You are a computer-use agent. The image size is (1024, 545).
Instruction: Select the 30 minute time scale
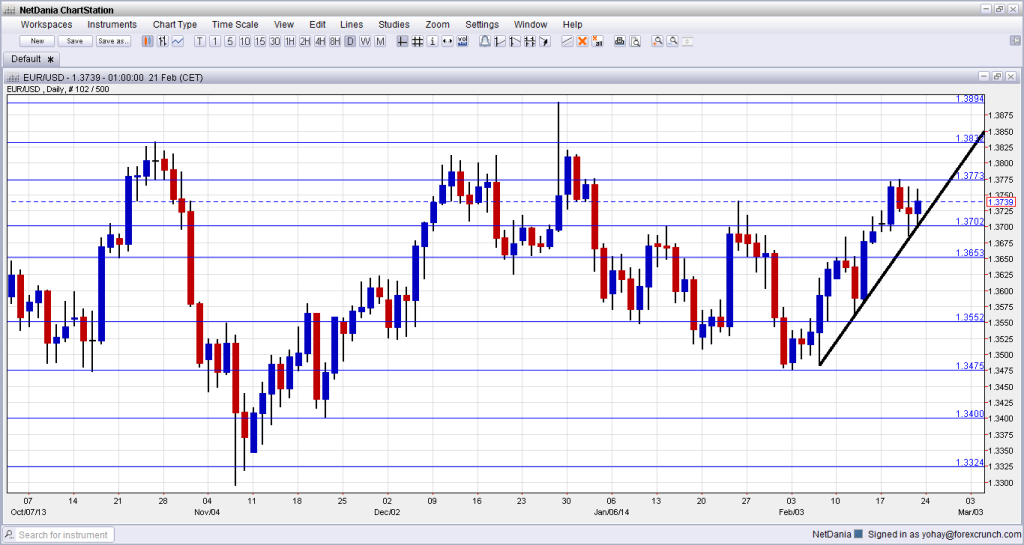pos(275,41)
